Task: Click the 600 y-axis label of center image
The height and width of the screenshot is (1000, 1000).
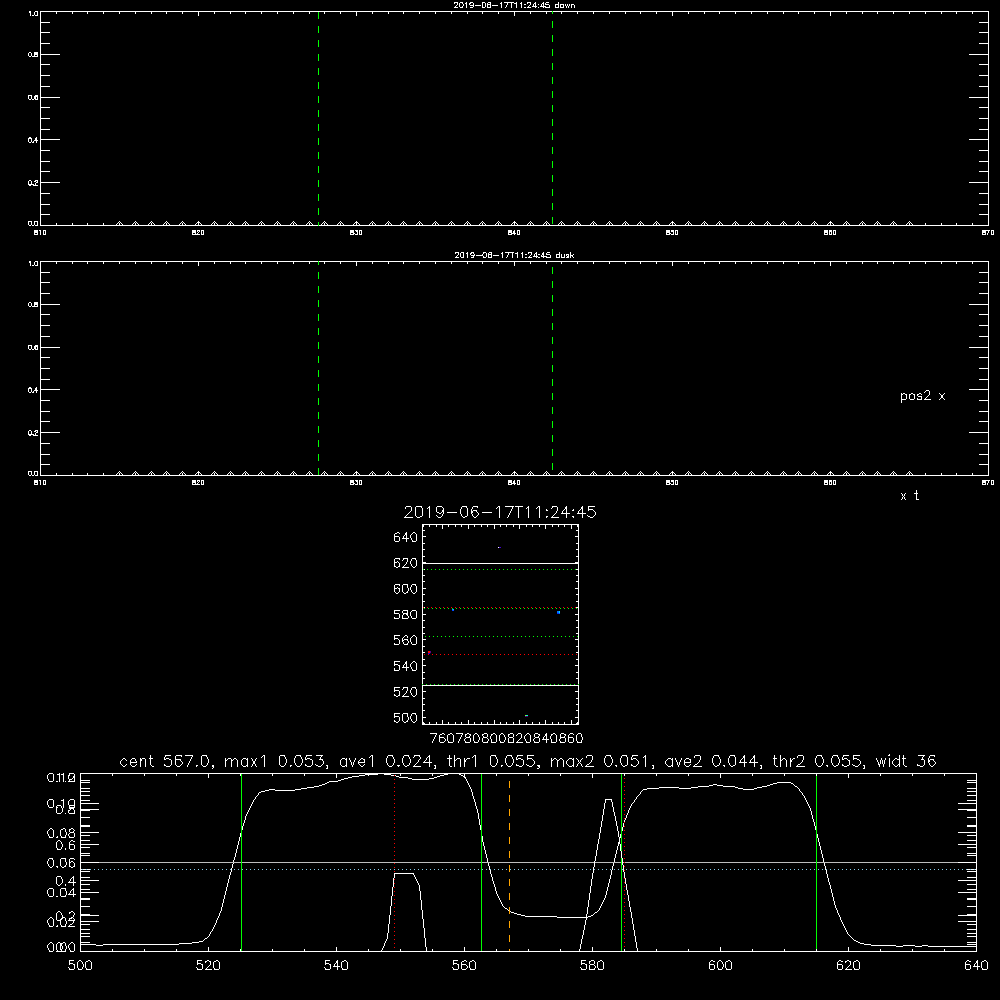Action: tap(405, 589)
